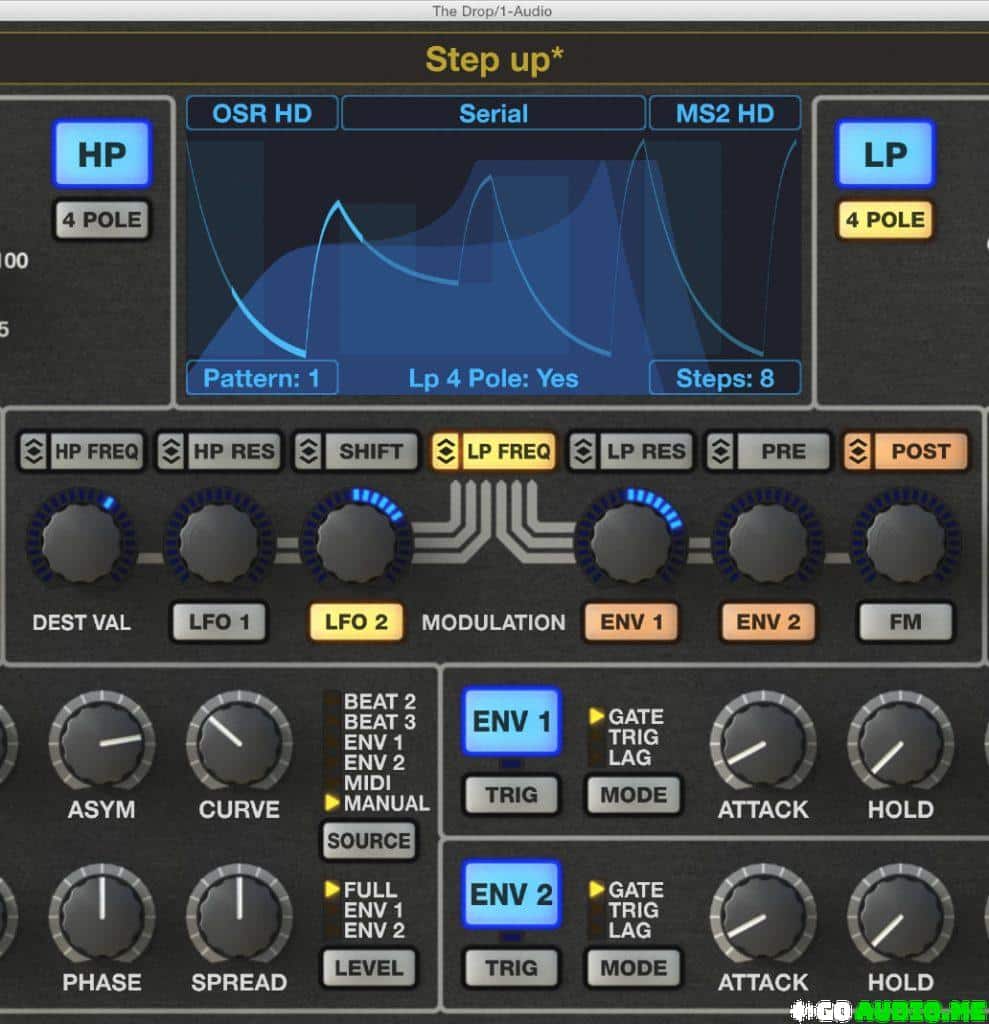Select the LP filter icon
Screen dimensions: 989x1024
884,155
